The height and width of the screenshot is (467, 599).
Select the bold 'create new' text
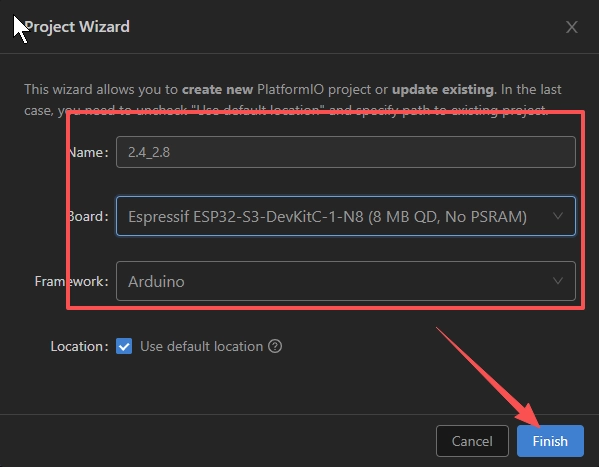[217, 89]
